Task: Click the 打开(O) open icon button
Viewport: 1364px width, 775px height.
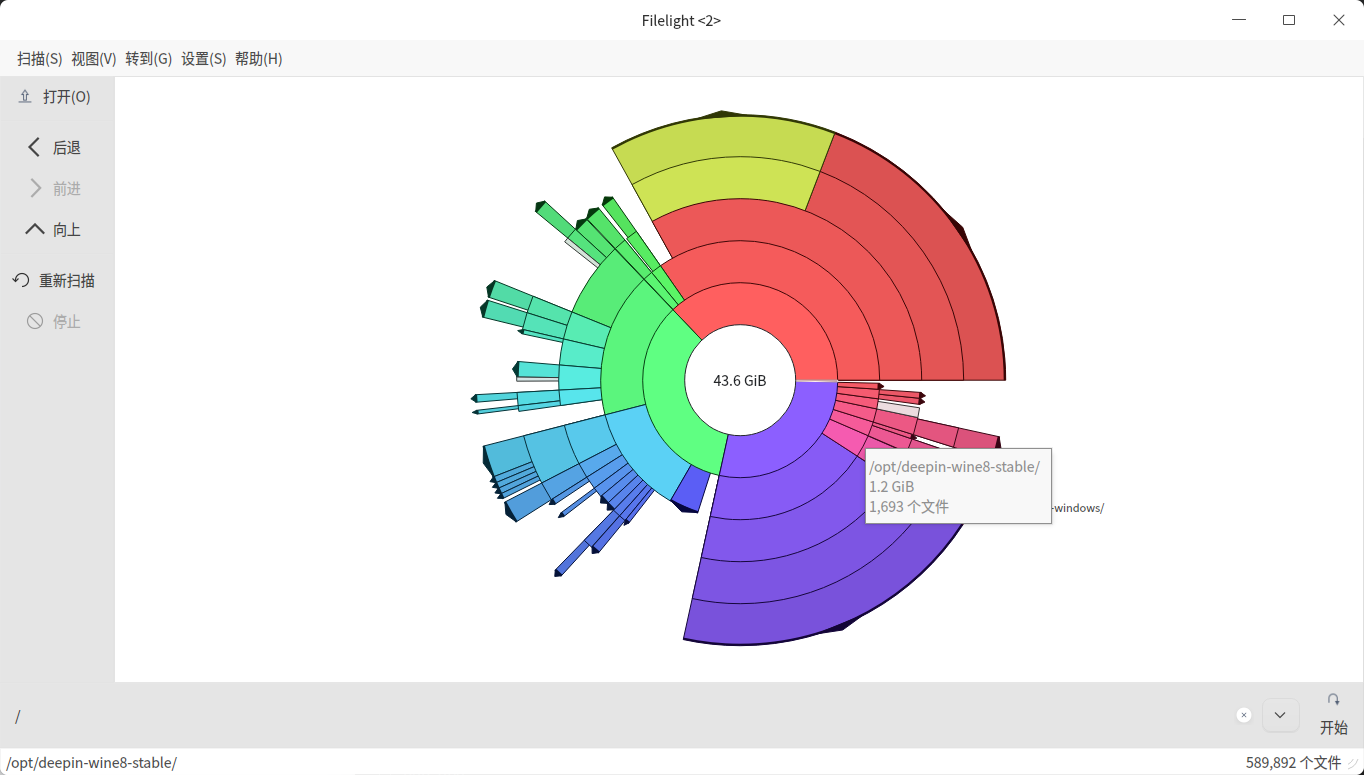Action: tap(56, 97)
